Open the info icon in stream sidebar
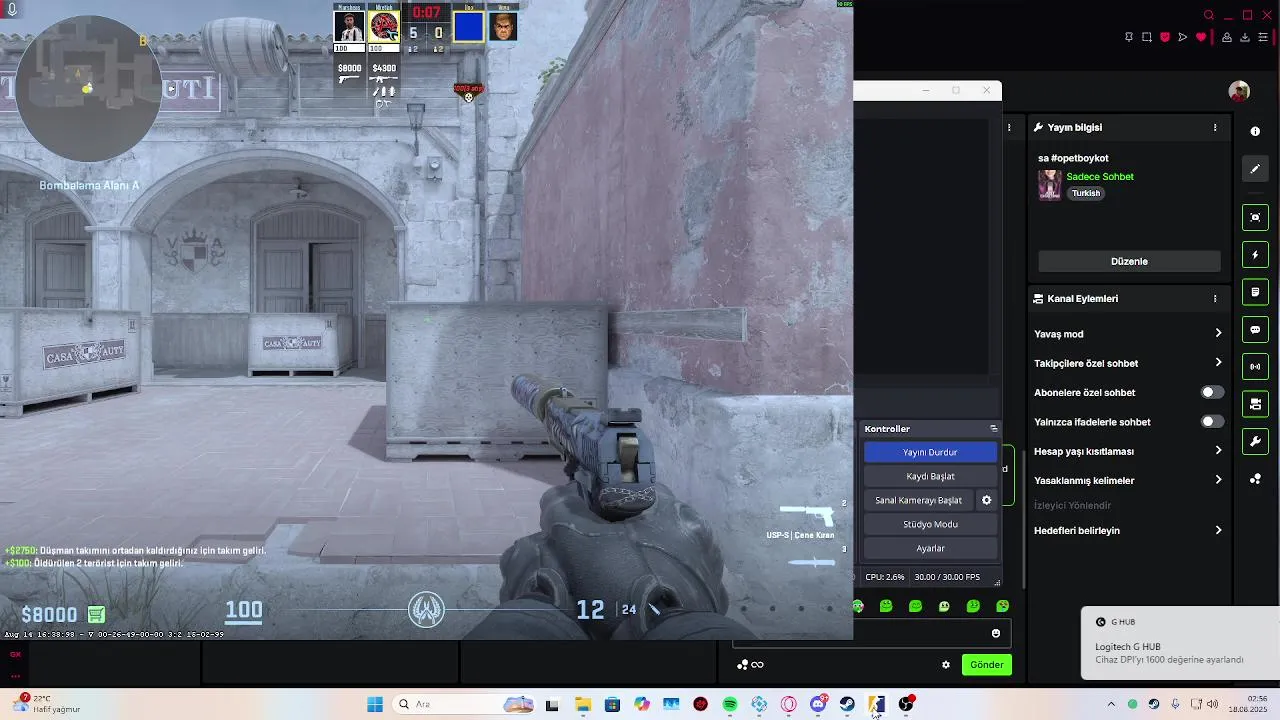Screen dimensions: 1280x720 (1255, 131)
